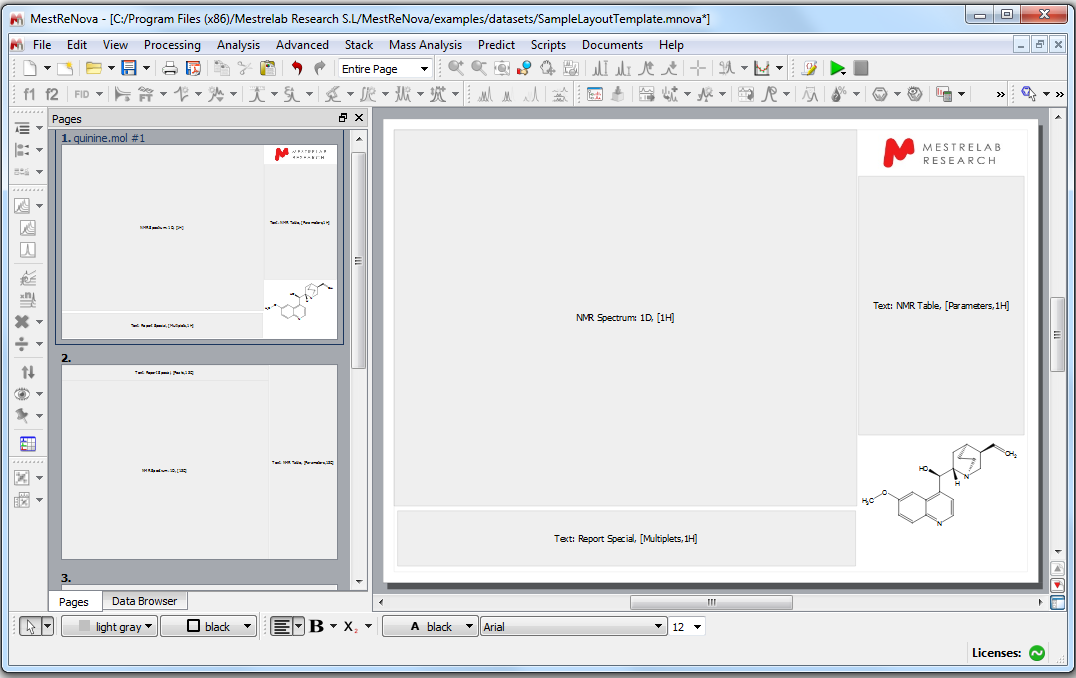Image resolution: width=1076 pixels, height=678 pixels.
Task: Zoom in with the magnifier plus icon
Action: pyautogui.click(x=456, y=68)
